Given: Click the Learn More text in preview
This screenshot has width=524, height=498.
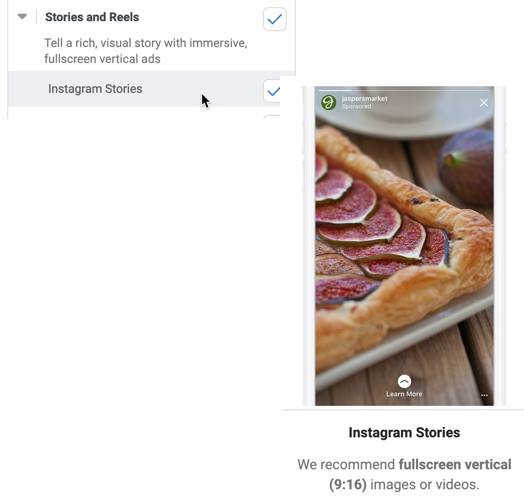Looking at the screenshot, I should (404, 394).
